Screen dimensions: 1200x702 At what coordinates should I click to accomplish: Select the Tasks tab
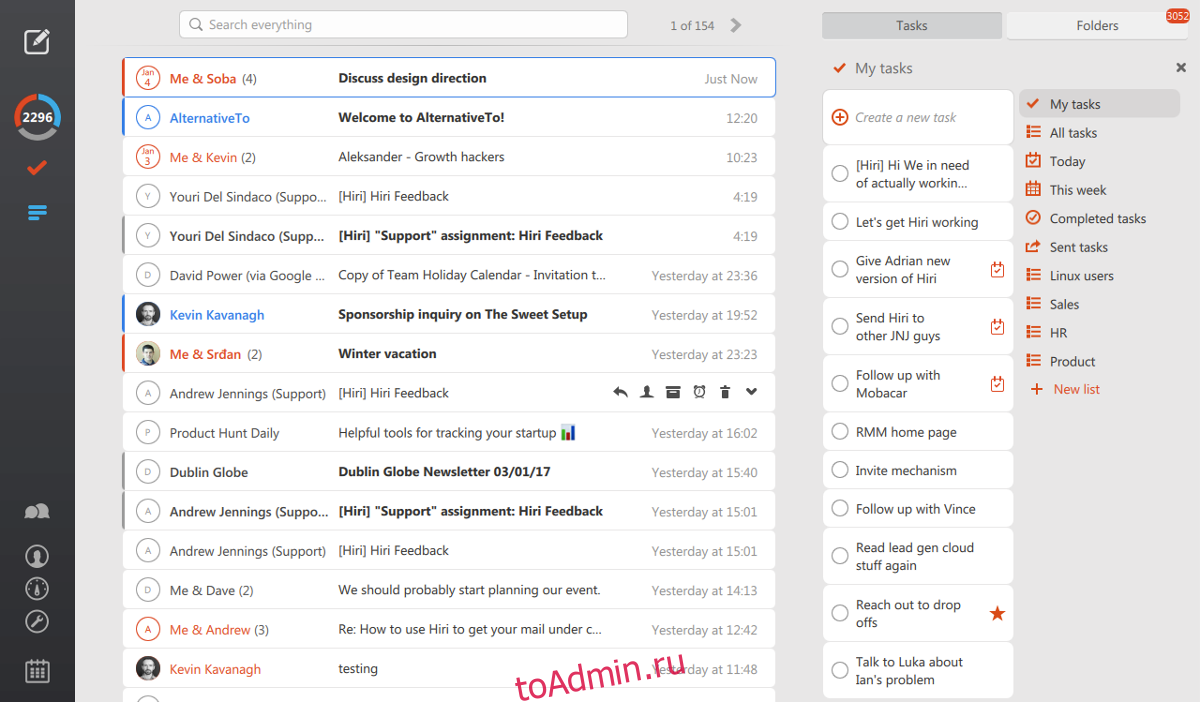click(911, 25)
